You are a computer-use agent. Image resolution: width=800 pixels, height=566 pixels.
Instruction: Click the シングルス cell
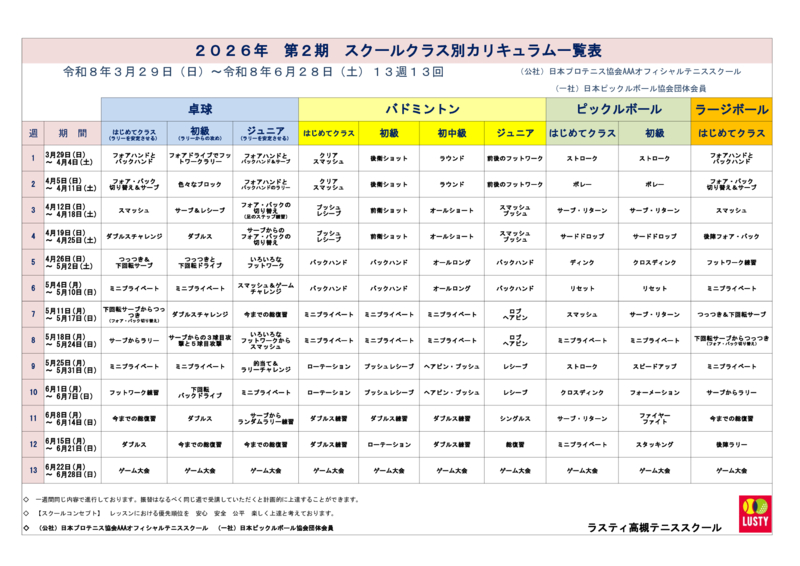tap(515, 419)
